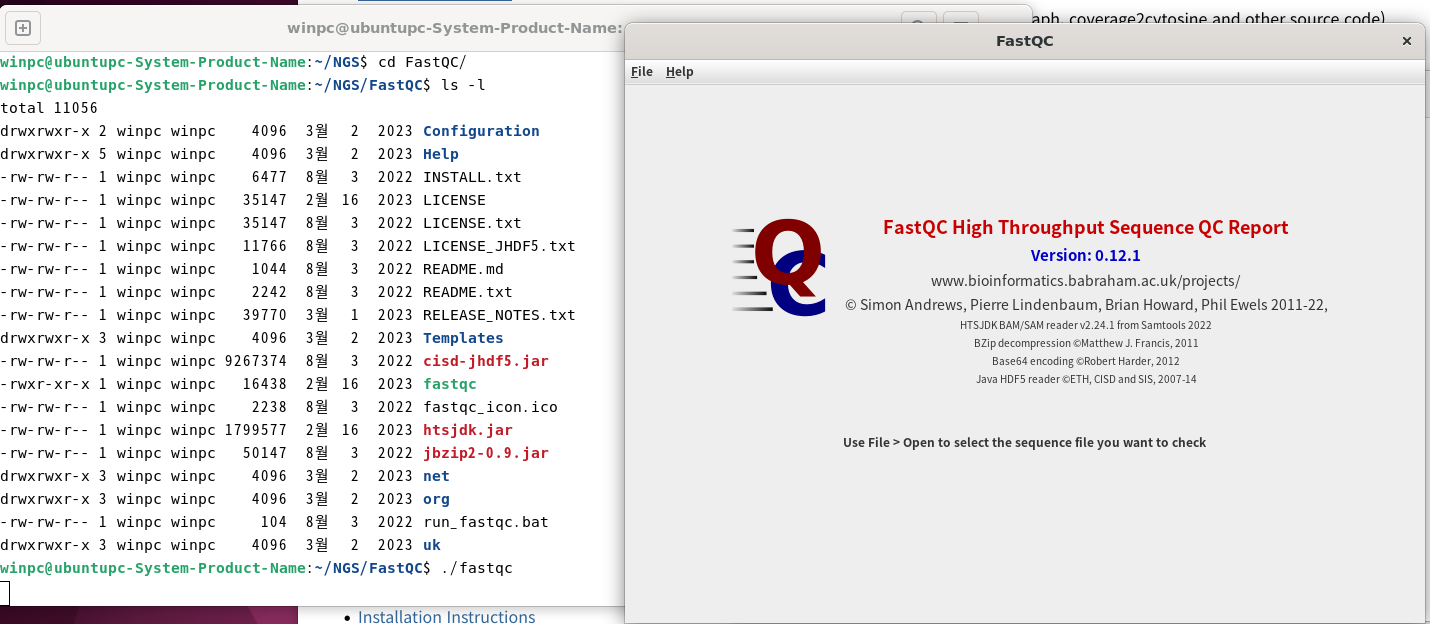
Task: Click the 'Version: 0.12.1' text
Action: click(x=1086, y=255)
